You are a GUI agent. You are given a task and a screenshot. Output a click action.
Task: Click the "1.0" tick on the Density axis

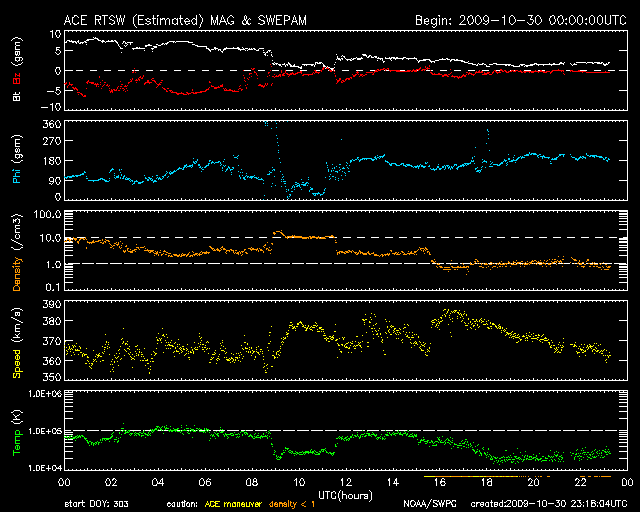[53, 265]
